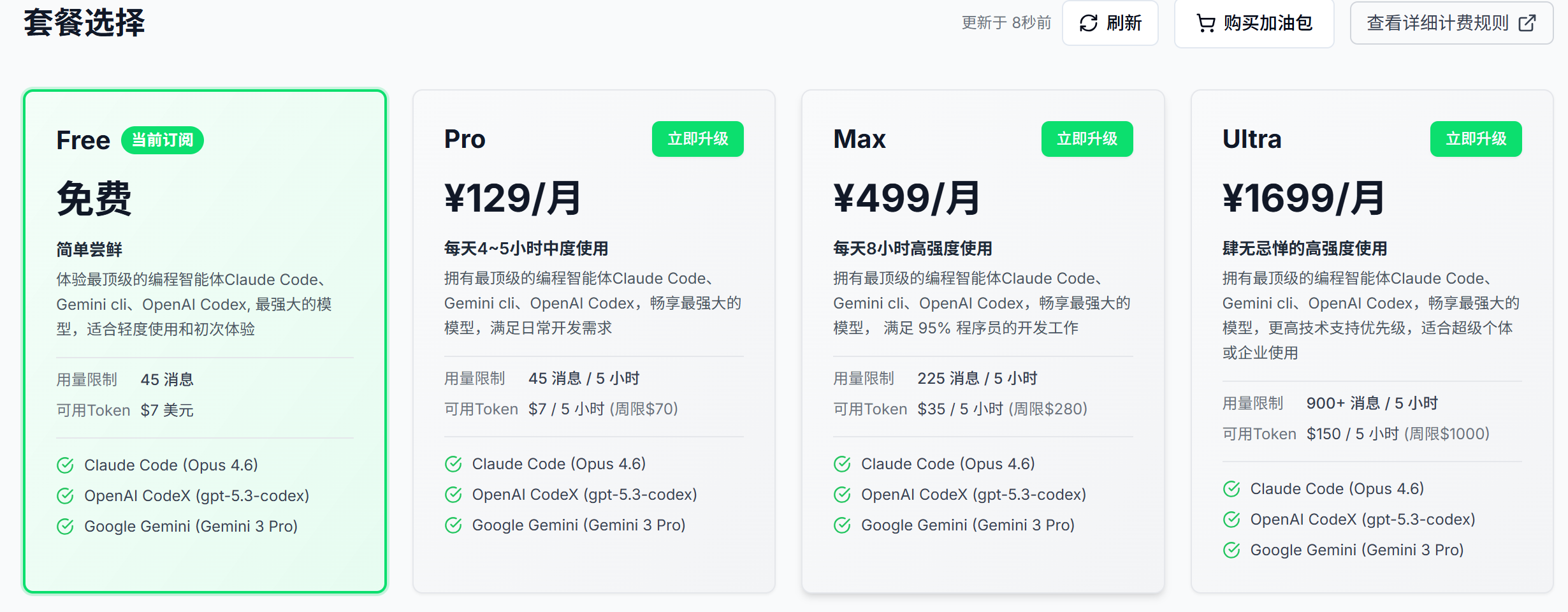Upgrade to the Ultra plan
This screenshot has height=612, width=1568.
click(x=1476, y=139)
